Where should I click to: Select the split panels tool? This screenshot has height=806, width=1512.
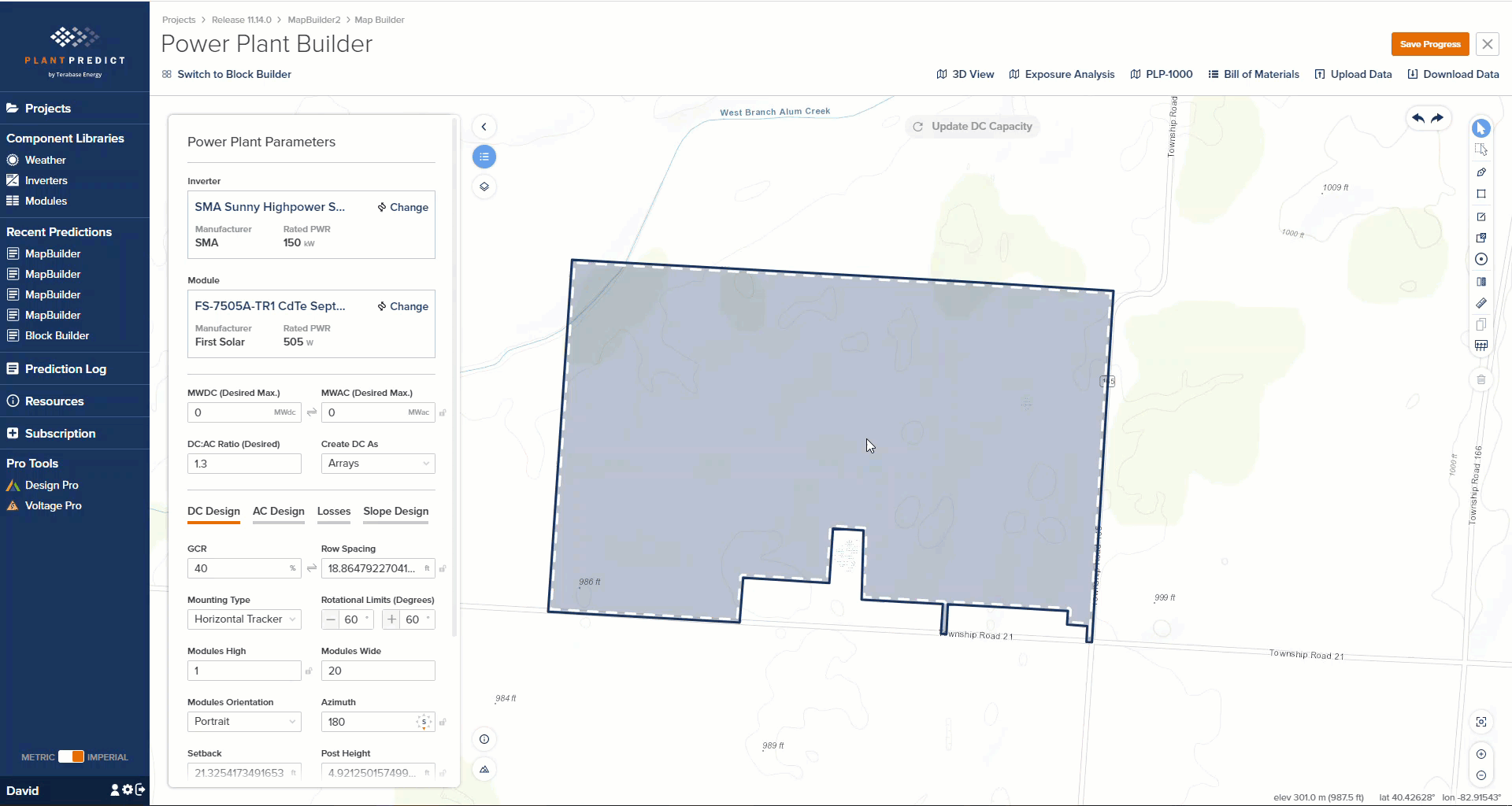coord(1480,281)
